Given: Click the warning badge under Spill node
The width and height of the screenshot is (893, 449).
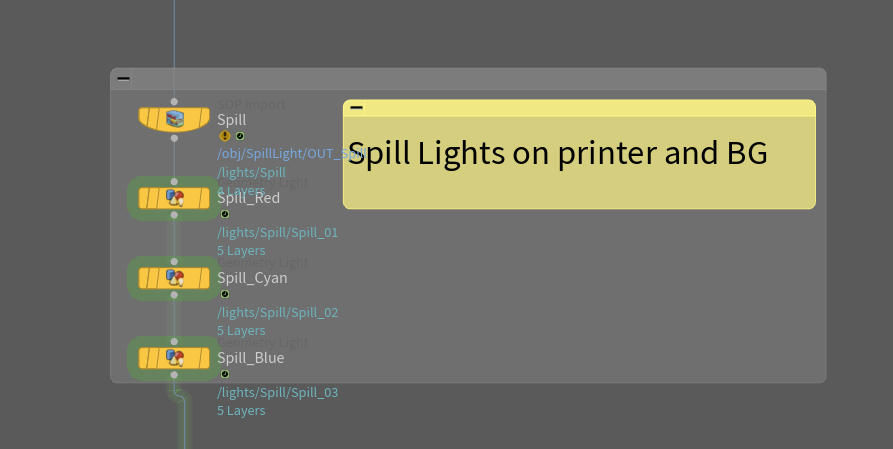Looking at the screenshot, I should (225, 136).
